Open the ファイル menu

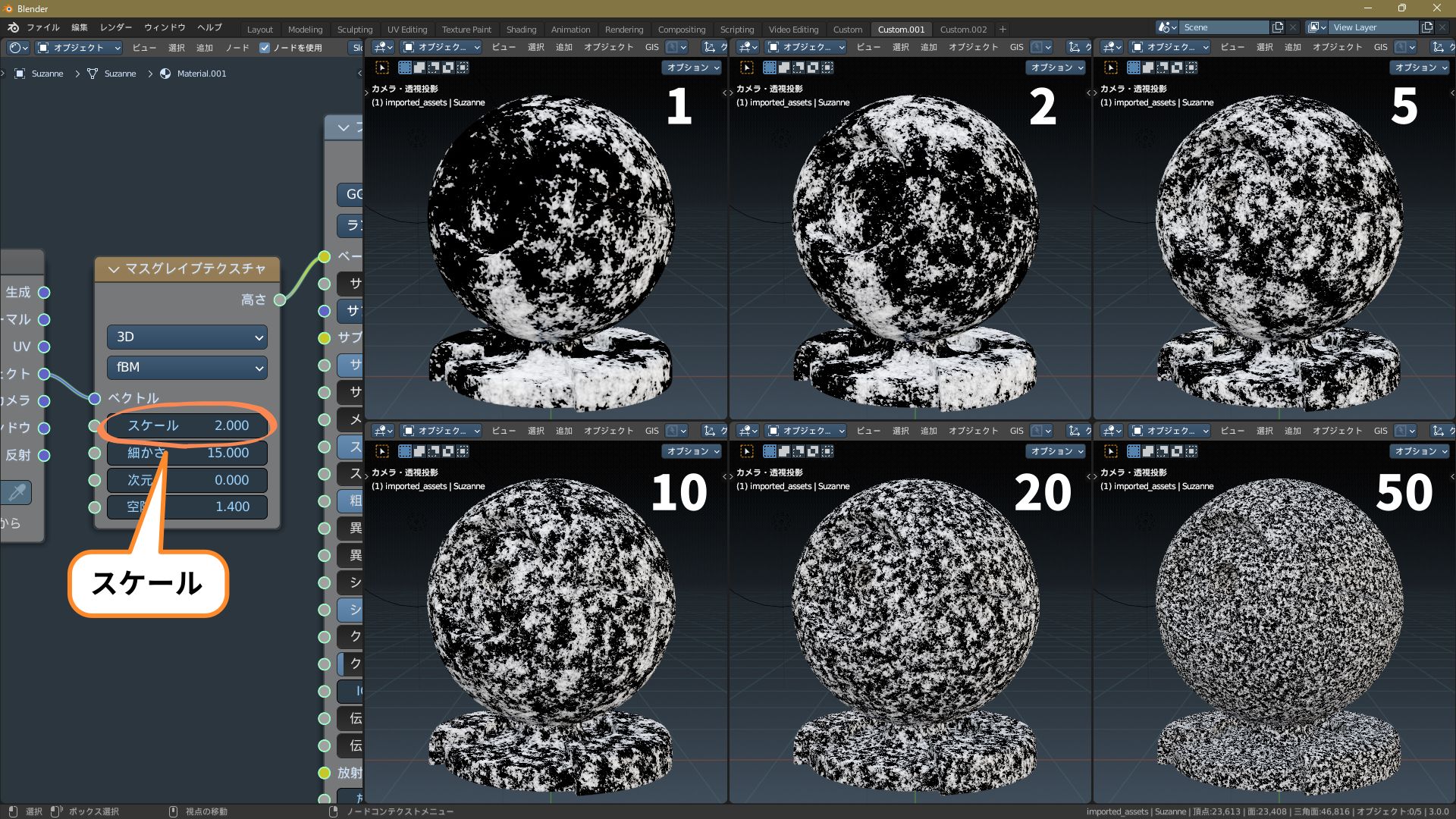[x=43, y=28]
